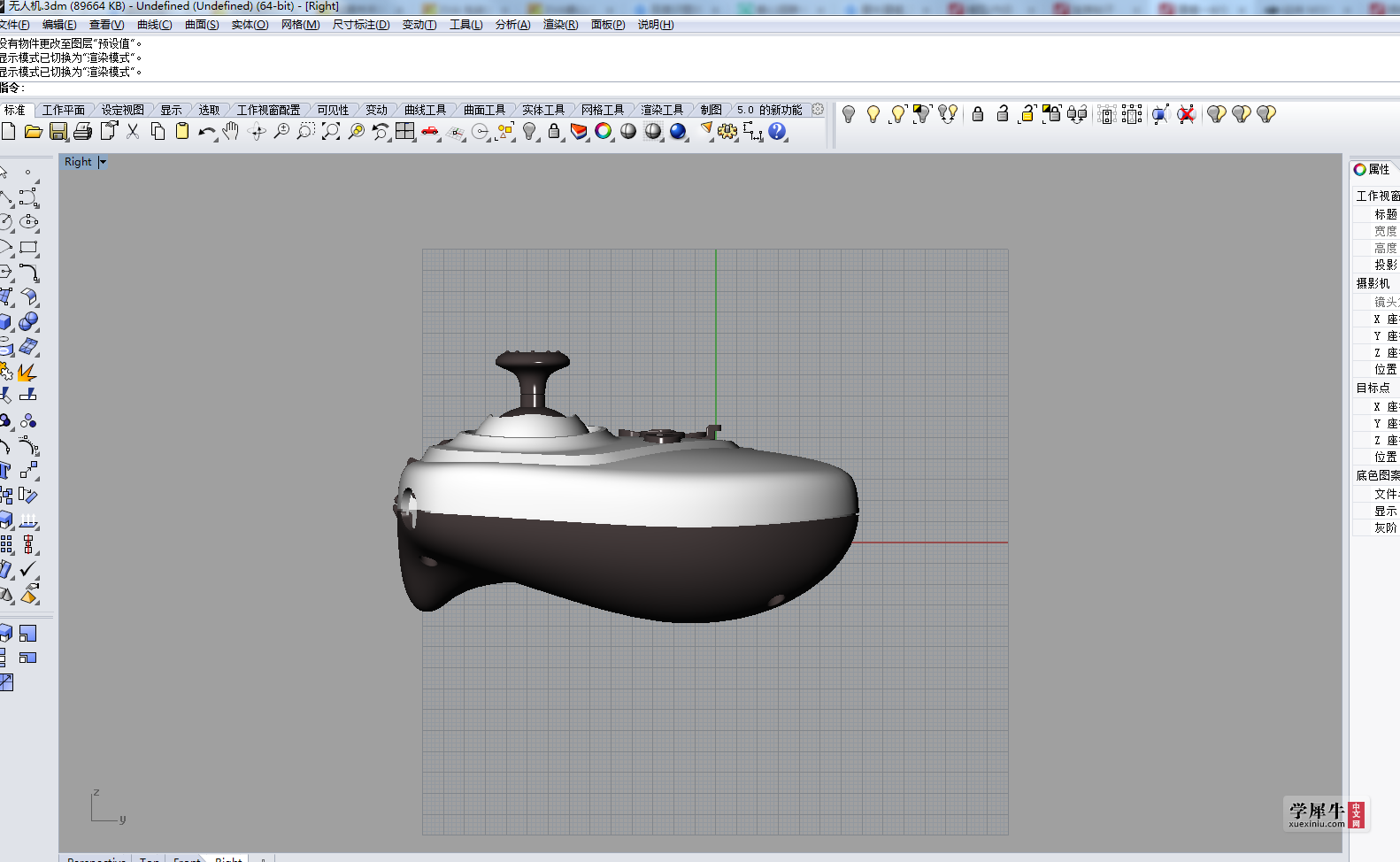Select the Box solid tool in the sidebar
The height and width of the screenshot is (862, 1400).
(6, 322)
